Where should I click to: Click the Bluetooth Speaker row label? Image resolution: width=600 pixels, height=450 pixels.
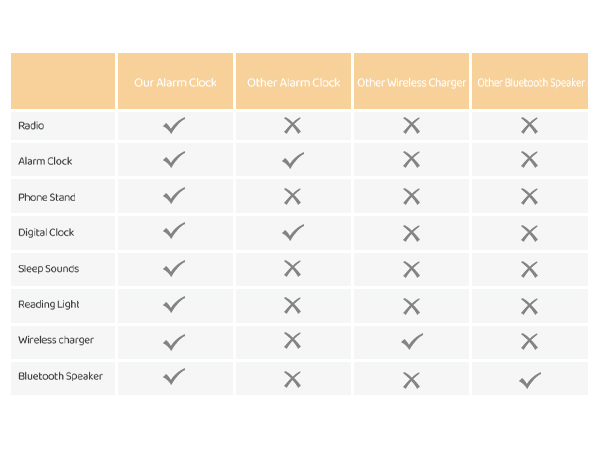(60, 376)
